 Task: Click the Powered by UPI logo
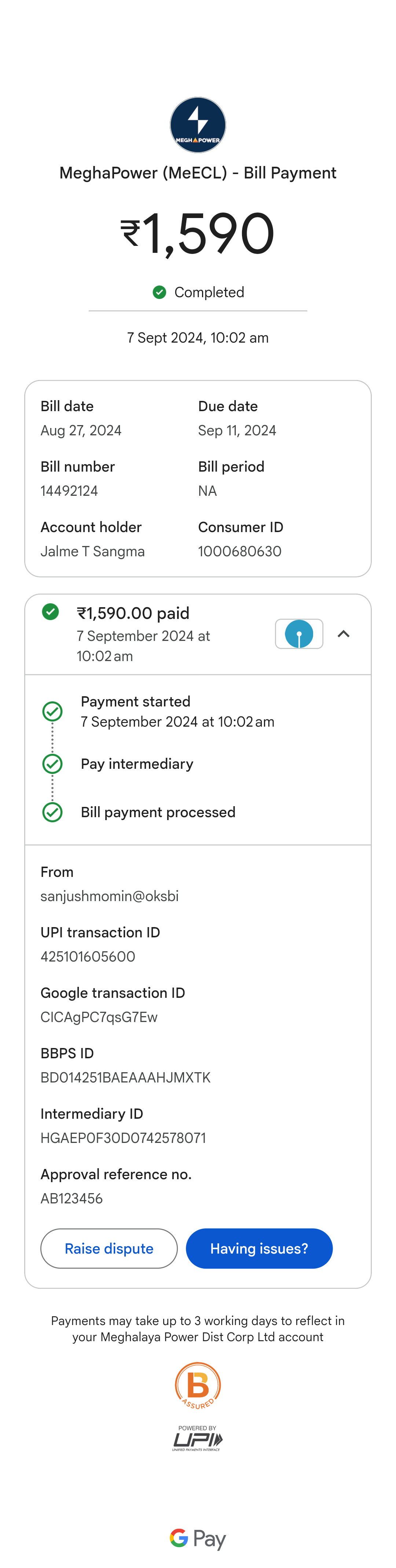click(197, 1438)
